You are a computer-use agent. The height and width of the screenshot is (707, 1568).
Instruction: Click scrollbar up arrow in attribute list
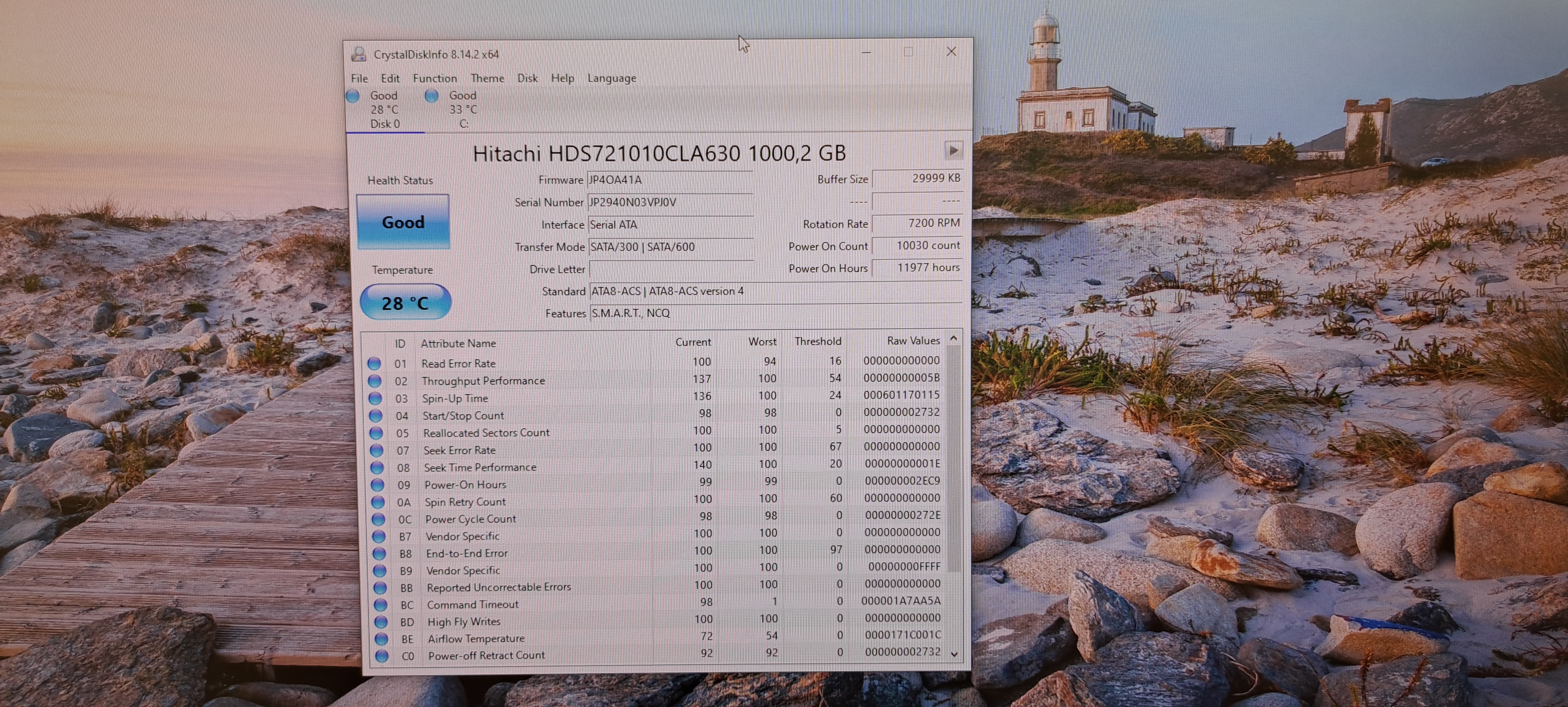[954, 338]
